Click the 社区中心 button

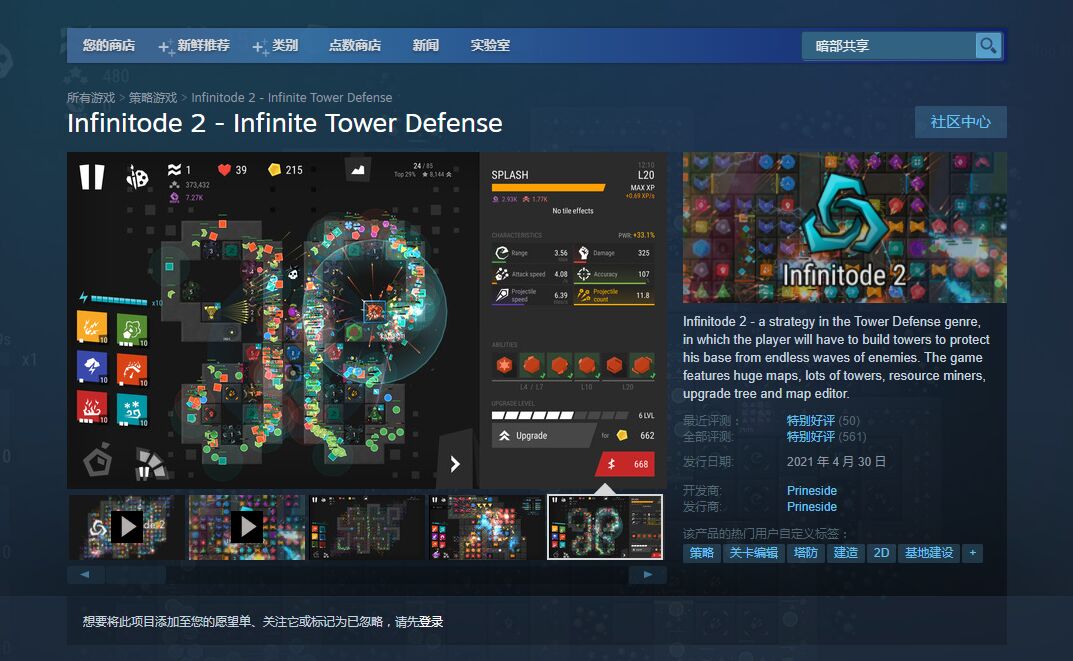[x=959, y=122]
